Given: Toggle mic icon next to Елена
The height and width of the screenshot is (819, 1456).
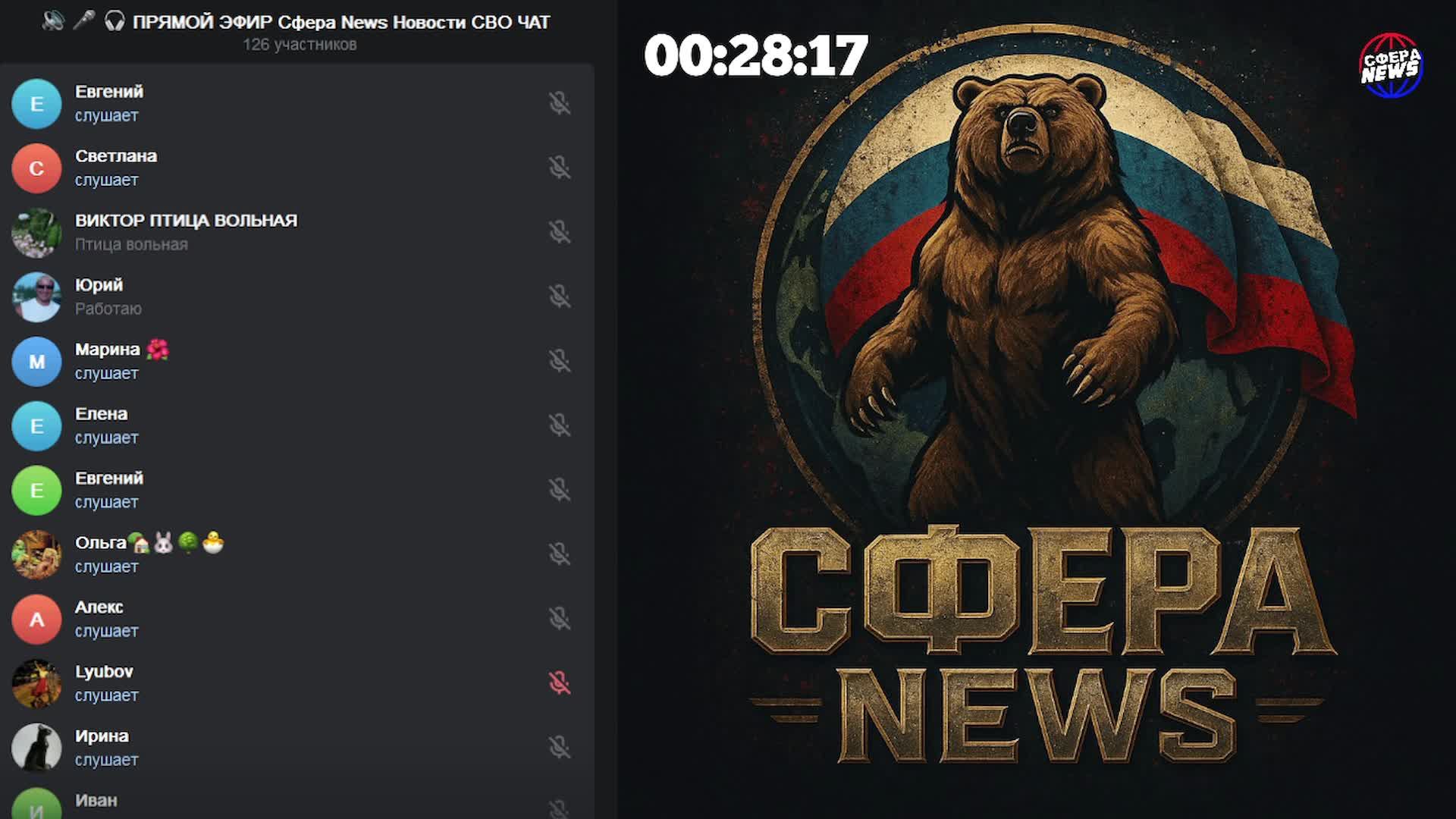Looking at the screenshot, I should 560,425.
